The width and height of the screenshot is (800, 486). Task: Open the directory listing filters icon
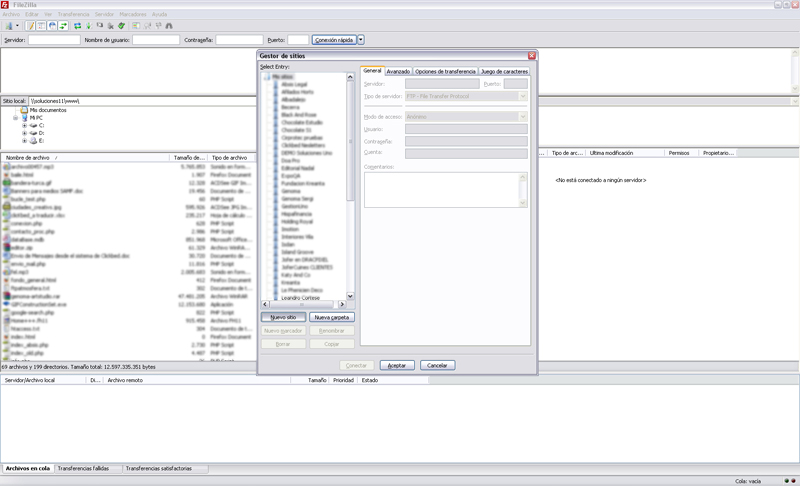point(136,25)
